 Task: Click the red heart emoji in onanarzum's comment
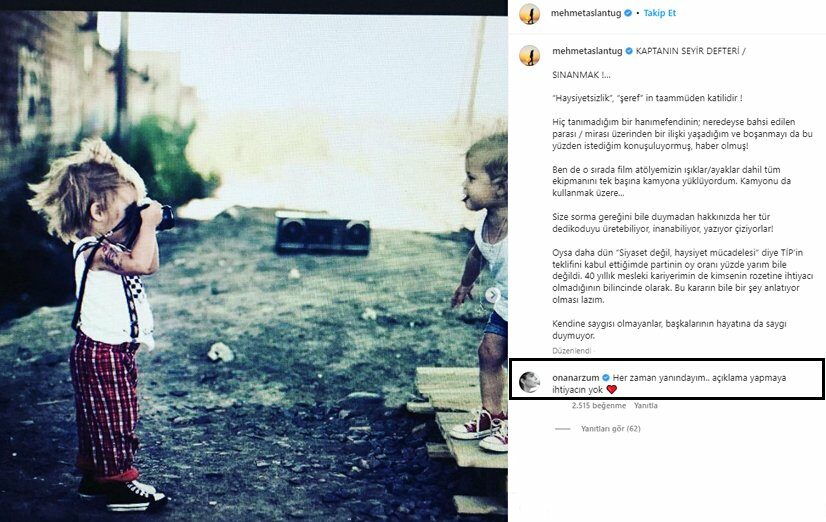pos(612,390)
